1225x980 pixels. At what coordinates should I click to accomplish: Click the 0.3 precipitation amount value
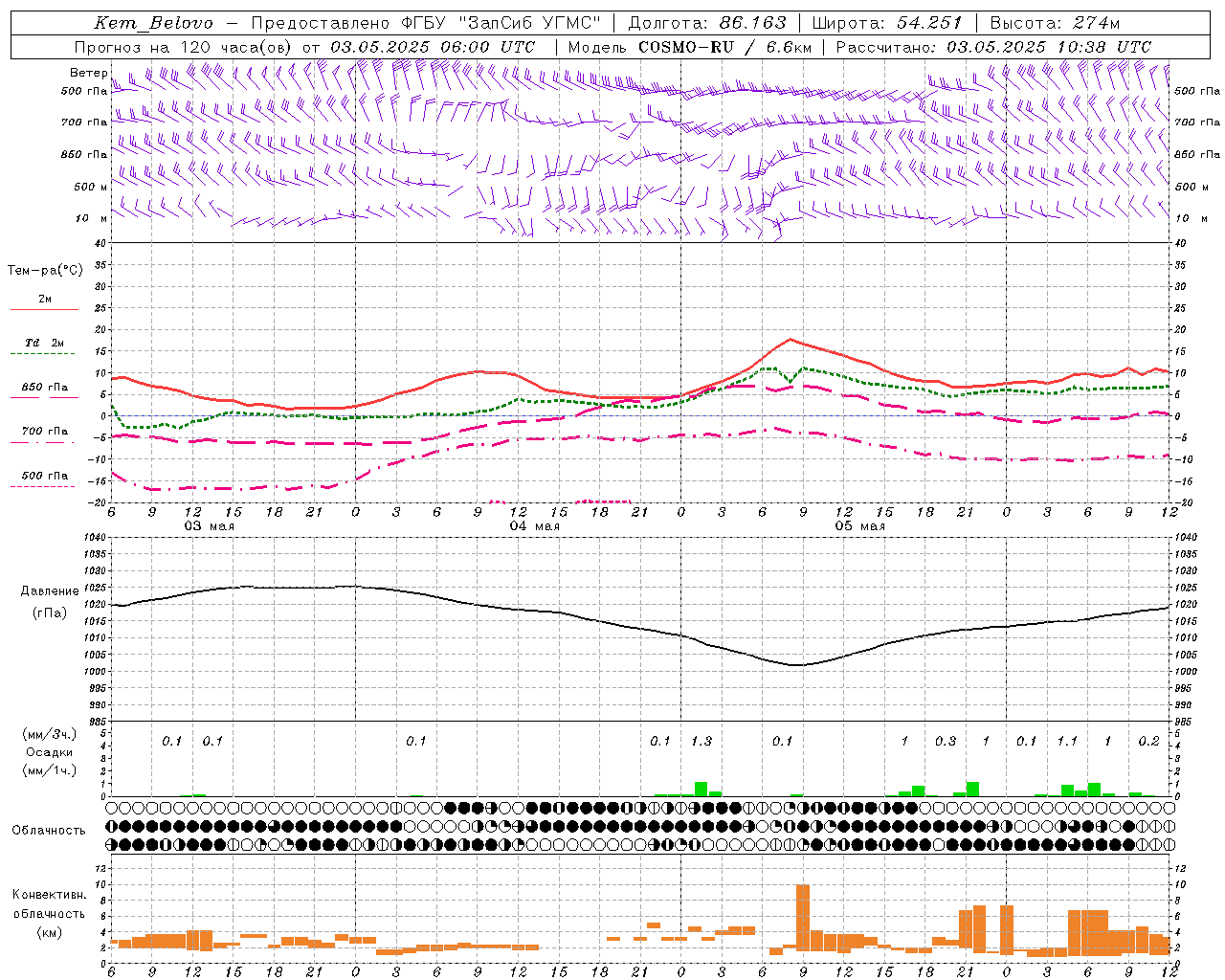tap(945, 742)
